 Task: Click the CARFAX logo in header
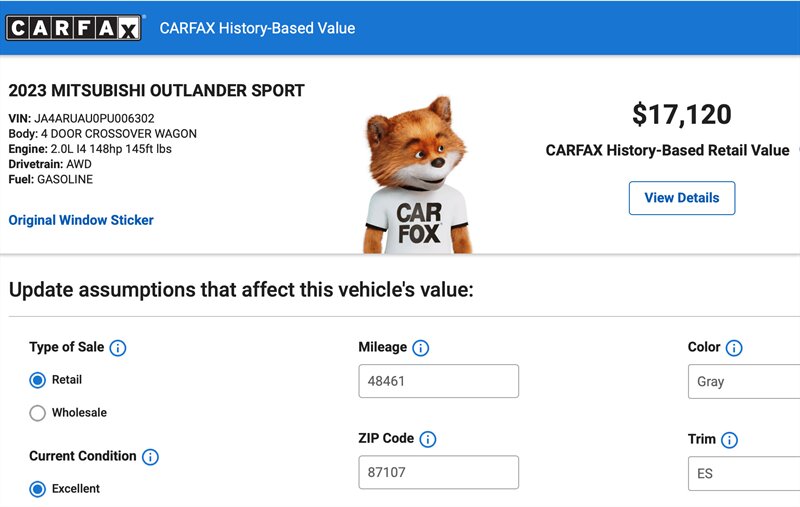pos(74,28)
